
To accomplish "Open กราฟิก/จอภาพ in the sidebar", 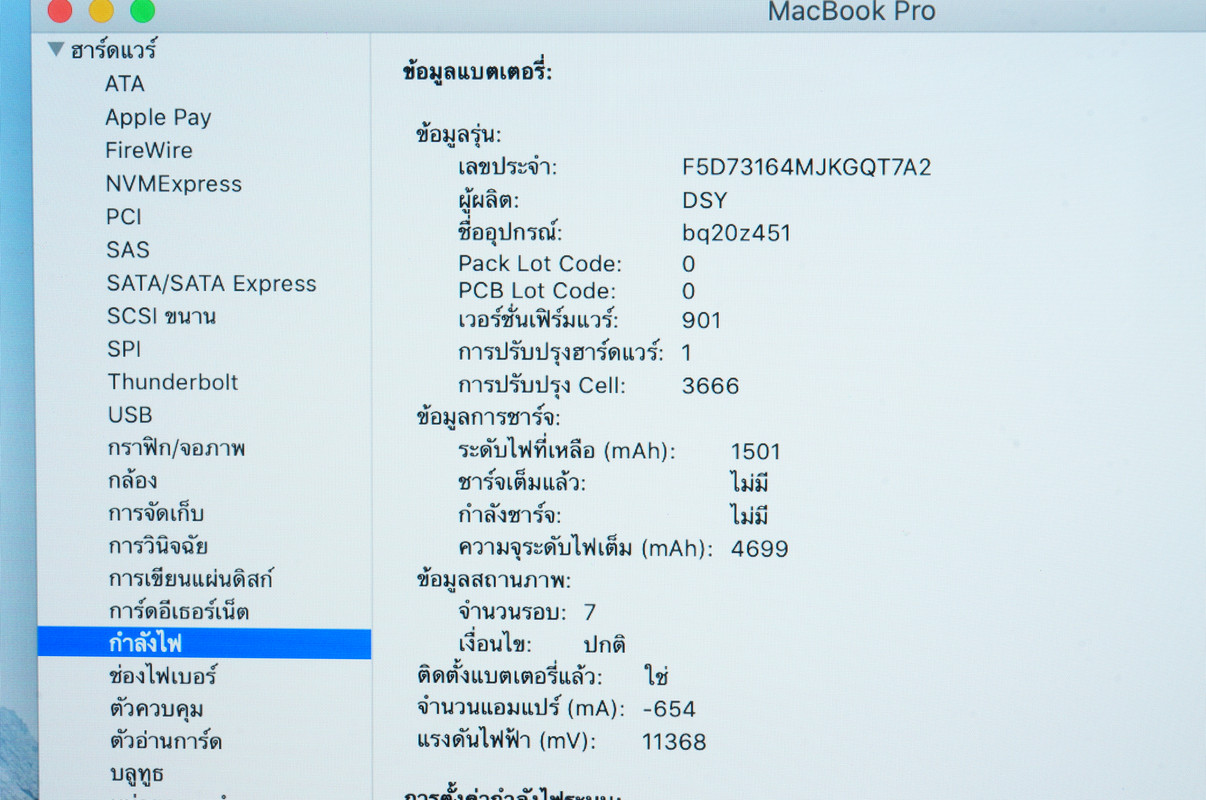I will [x=177, y=448].
